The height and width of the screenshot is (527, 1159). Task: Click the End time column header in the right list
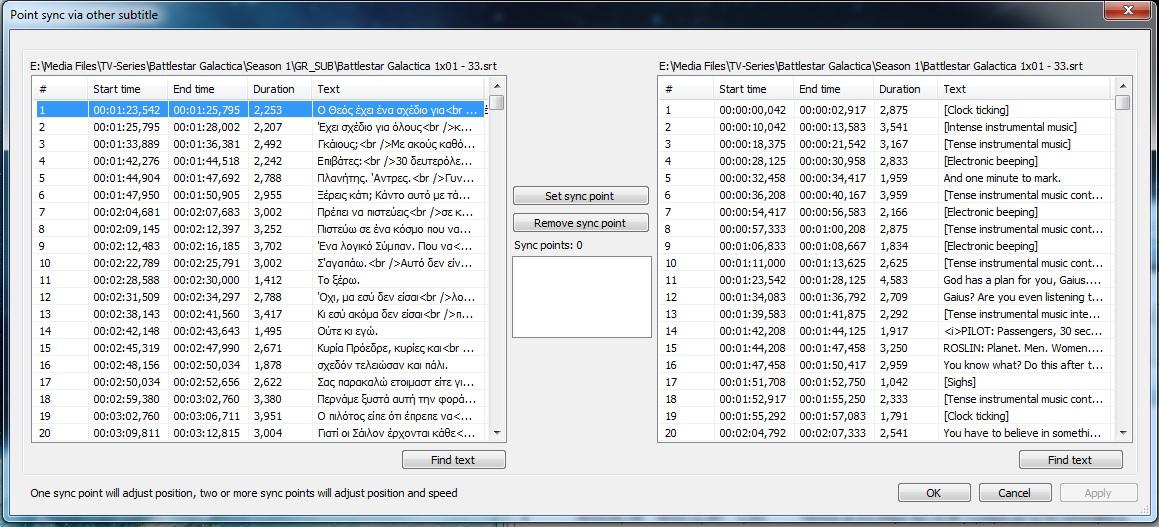[x=834, y=89]
